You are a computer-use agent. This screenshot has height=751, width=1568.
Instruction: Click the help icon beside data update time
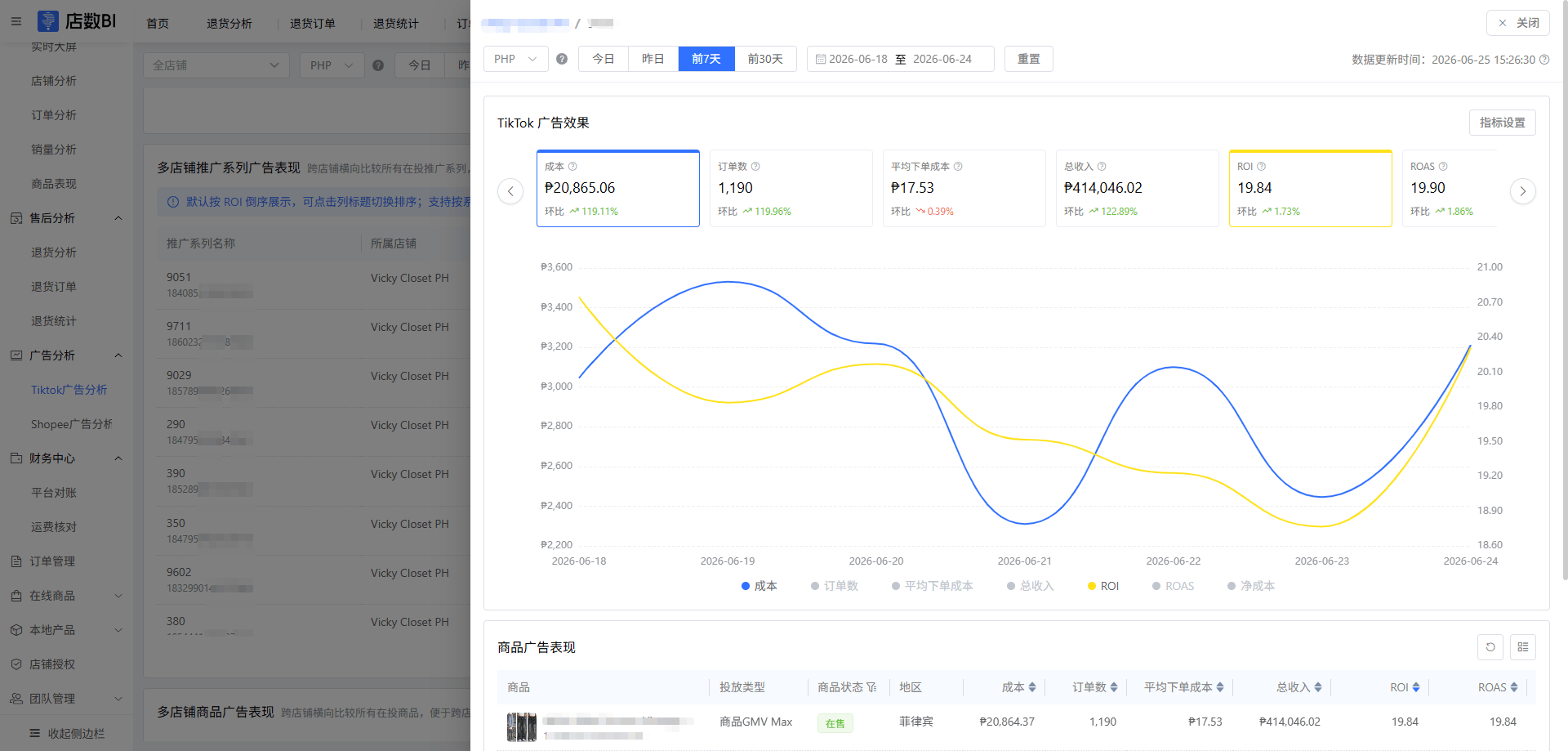pos(1544,60)
